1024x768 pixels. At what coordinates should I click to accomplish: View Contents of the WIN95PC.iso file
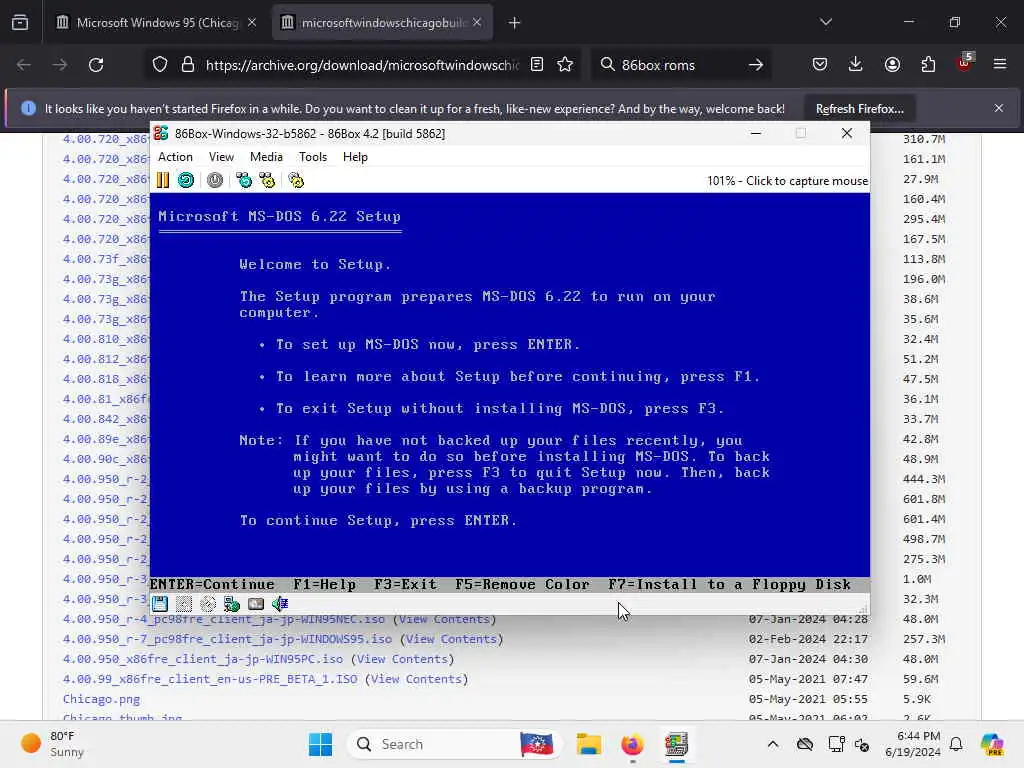[x=402, y=659]
